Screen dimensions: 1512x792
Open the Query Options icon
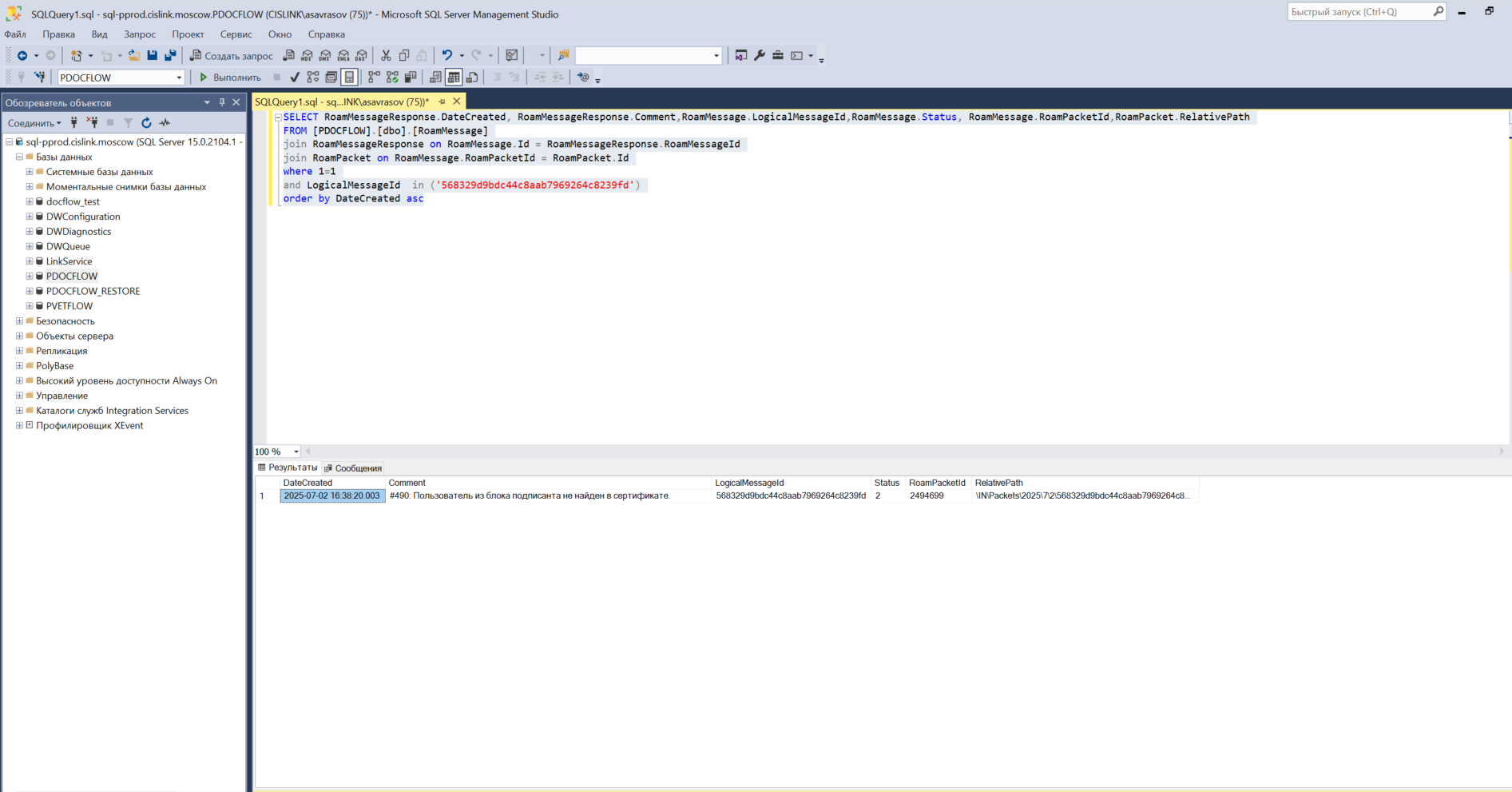pos(331,78)
